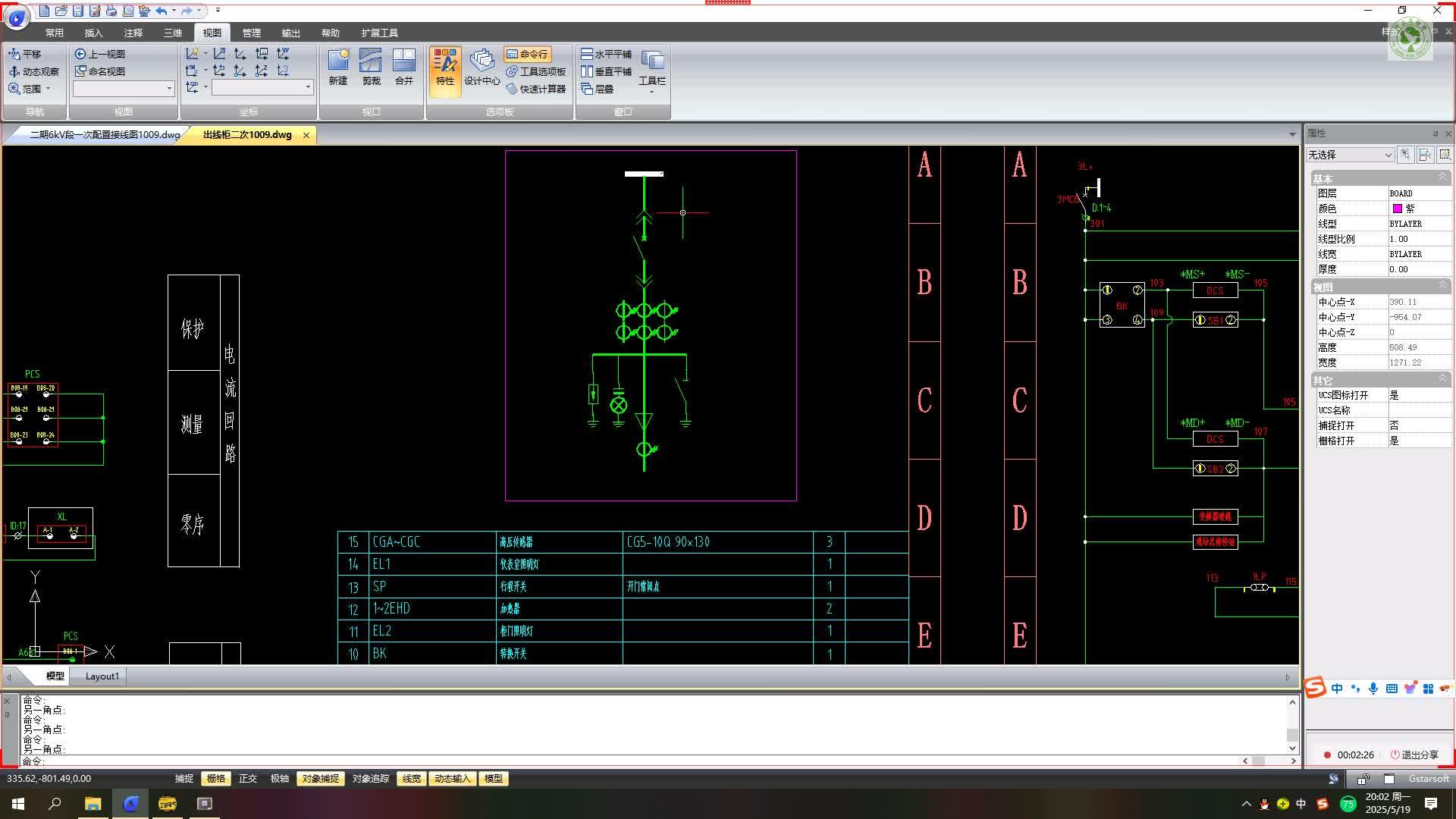Toggle 对象捕捉 object snap in status bar
1456x819 pixels.
tap(320, 778)
